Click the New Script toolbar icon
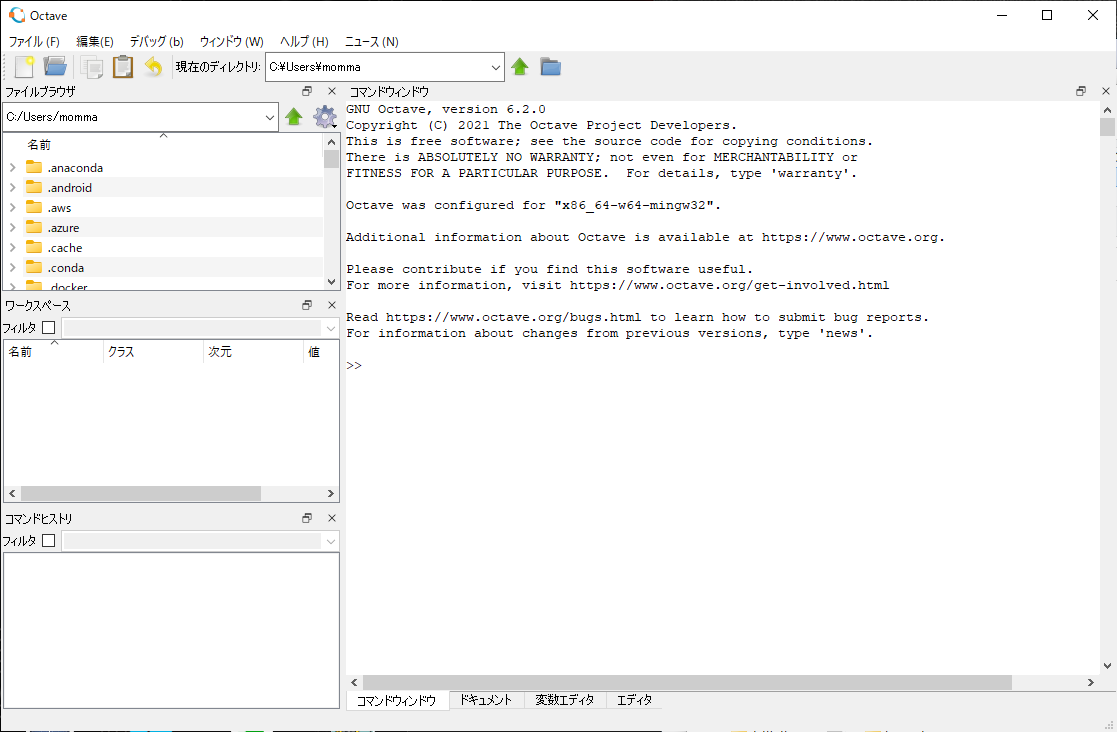Viewport: 1117px width, 732px height. coord(24,67)
